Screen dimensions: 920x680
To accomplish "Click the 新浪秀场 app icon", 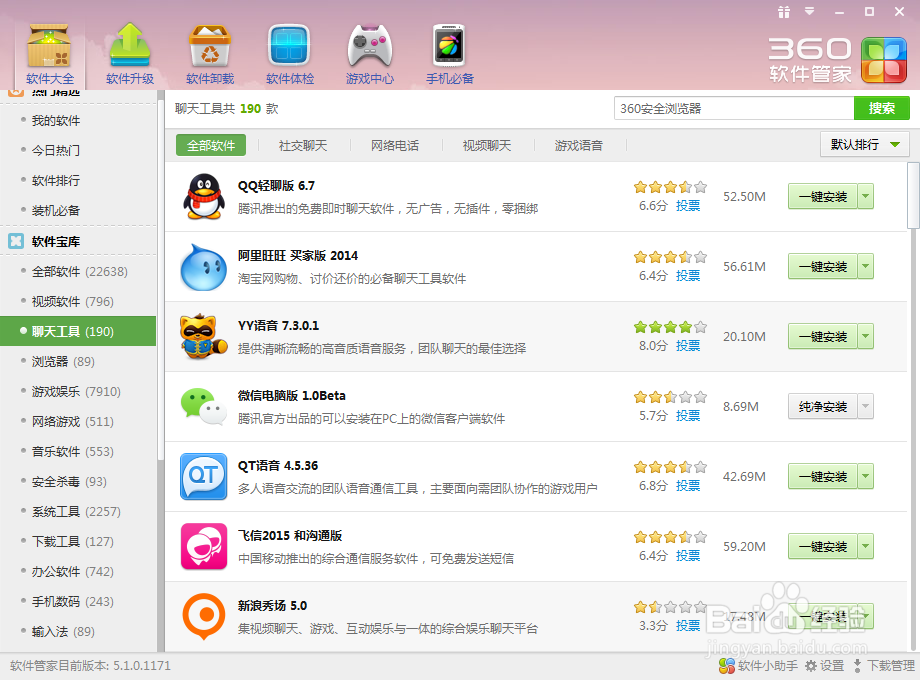I will (203, 616).
